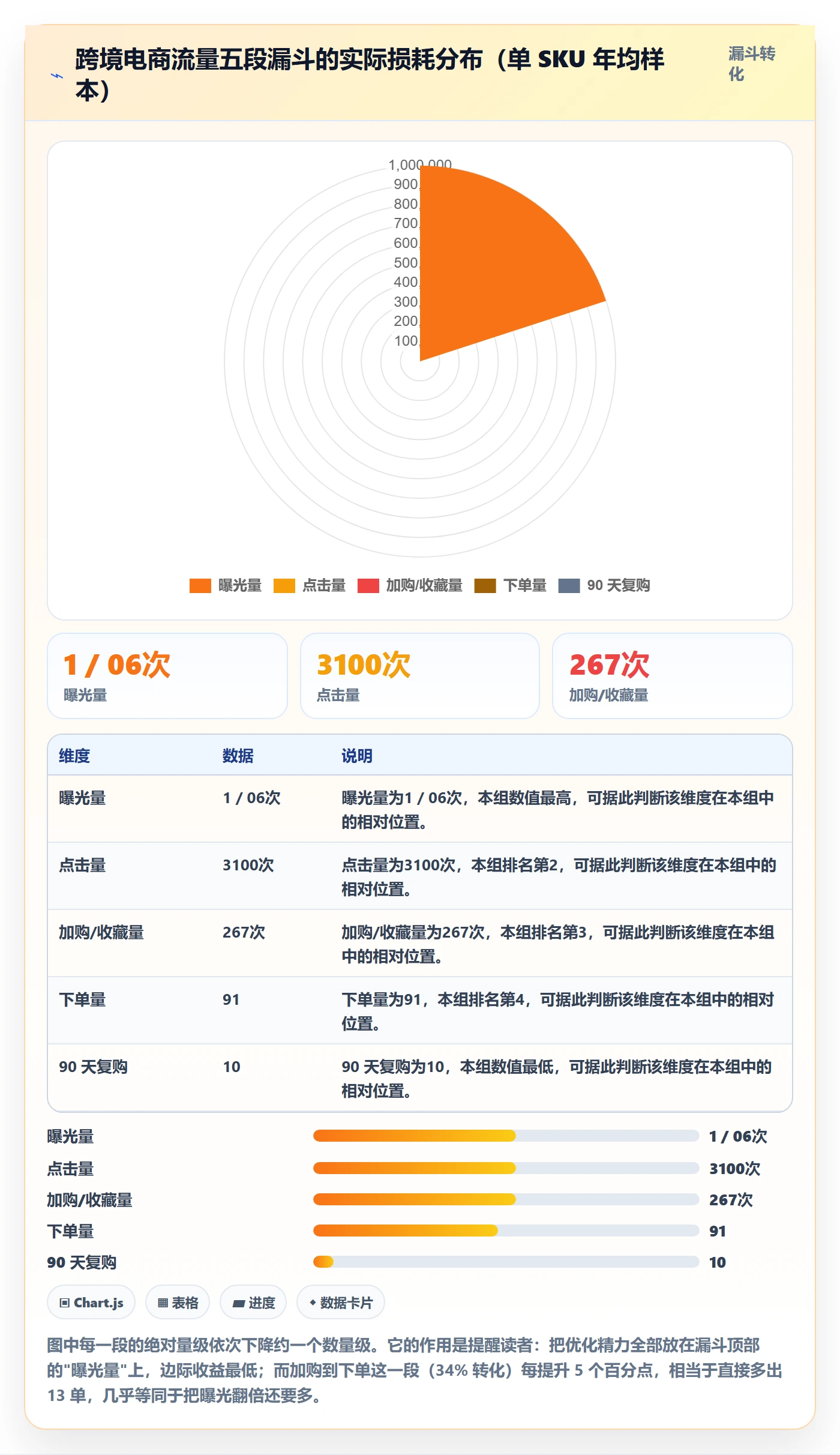Viewport: 840px width, 1455px height.
Task: Toggle the 90 天复购 legend swatch
Action: [x=569, y=586]
